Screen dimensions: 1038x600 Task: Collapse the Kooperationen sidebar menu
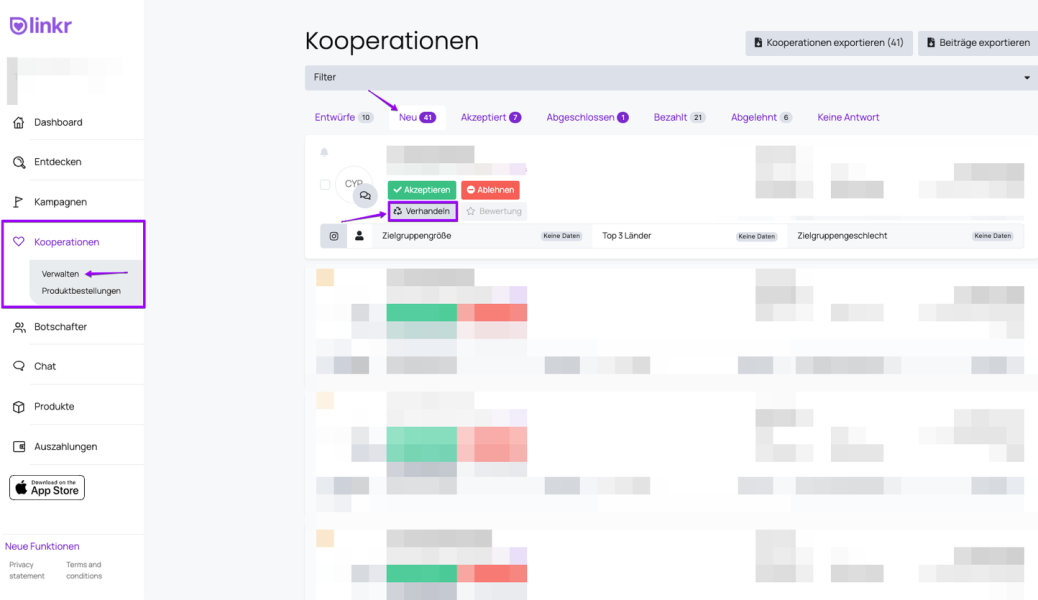click(66, 242)
